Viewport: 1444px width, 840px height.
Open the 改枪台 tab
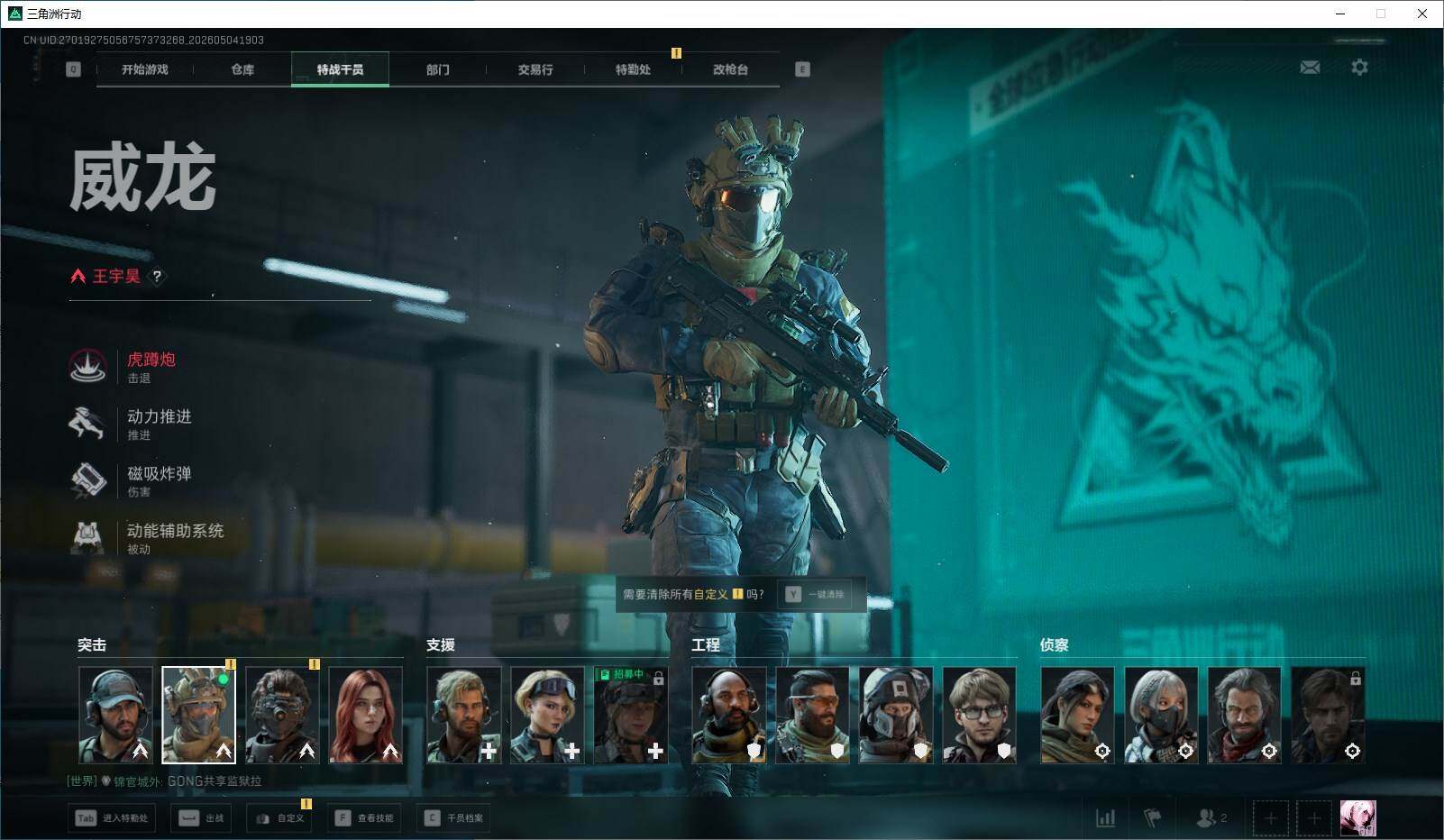(x=730, y=69)
